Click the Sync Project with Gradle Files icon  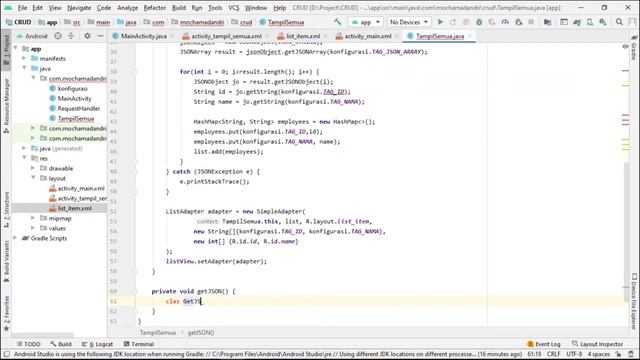coord(577,22)
